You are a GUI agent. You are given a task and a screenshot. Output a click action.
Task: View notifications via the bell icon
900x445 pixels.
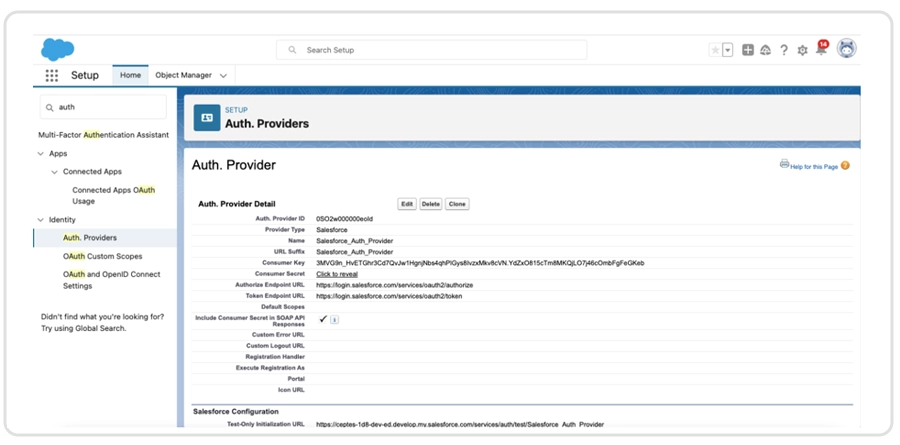[x=821, y=50]
